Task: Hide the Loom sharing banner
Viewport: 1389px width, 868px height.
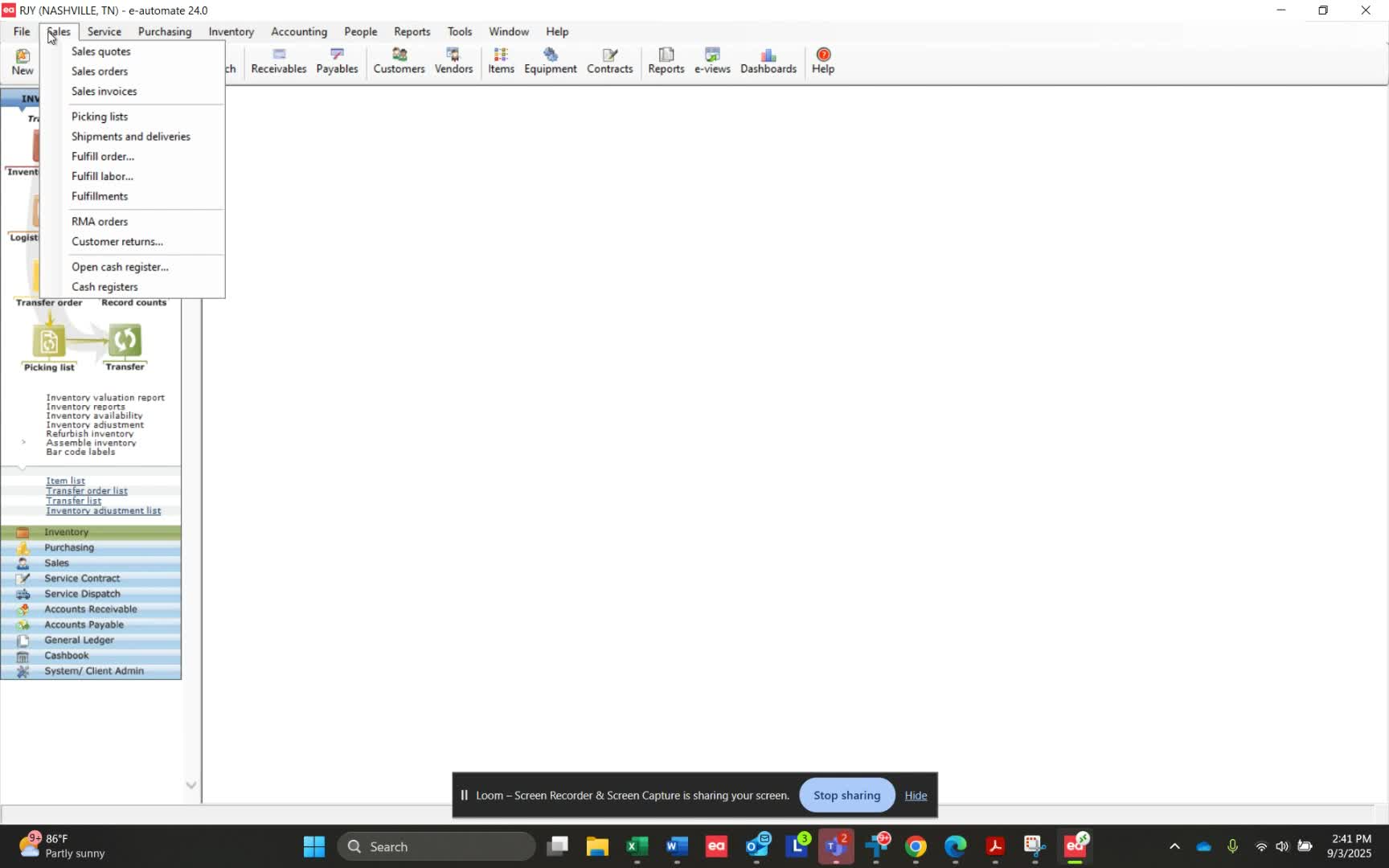Action: 916,795
